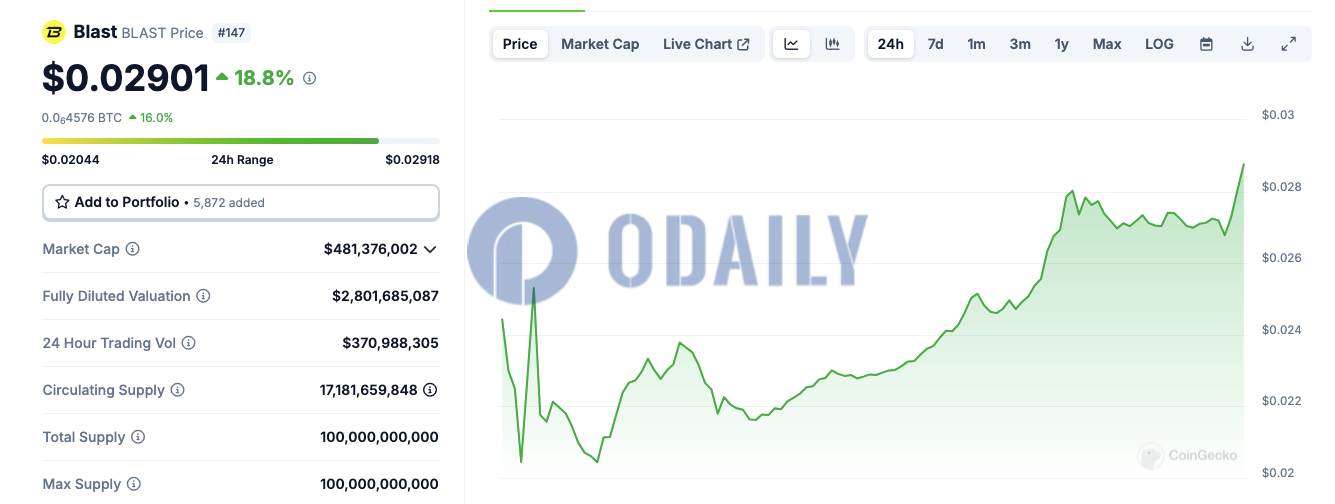The height and width of the screenshot is (504, 1335).
Task: Expand the Market Cap value chevron
Action: point(430,249)
